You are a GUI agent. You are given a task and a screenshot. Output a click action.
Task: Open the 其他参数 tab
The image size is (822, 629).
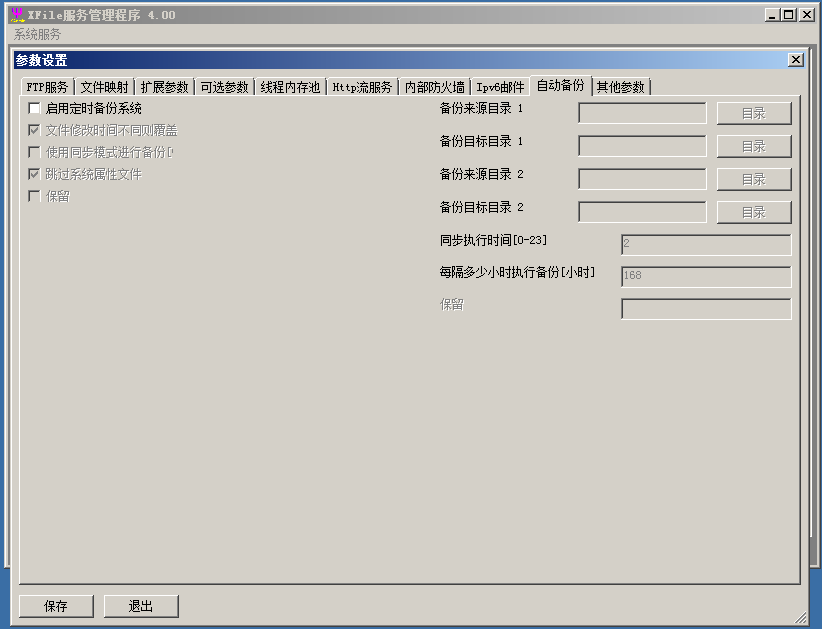621,87
